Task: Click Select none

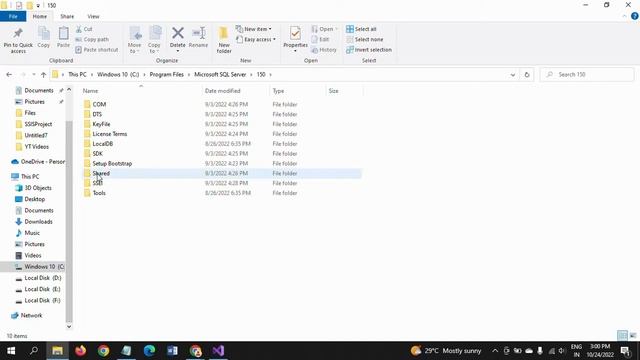Action: point(364,40)
